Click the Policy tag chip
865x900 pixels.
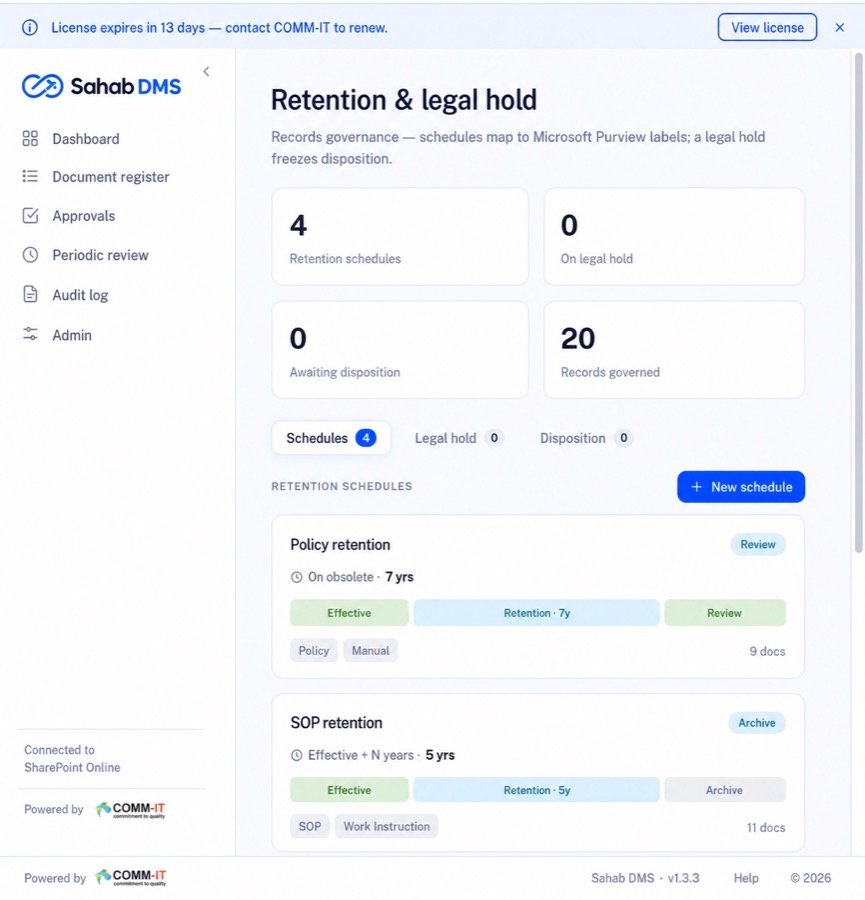[313, 650]
